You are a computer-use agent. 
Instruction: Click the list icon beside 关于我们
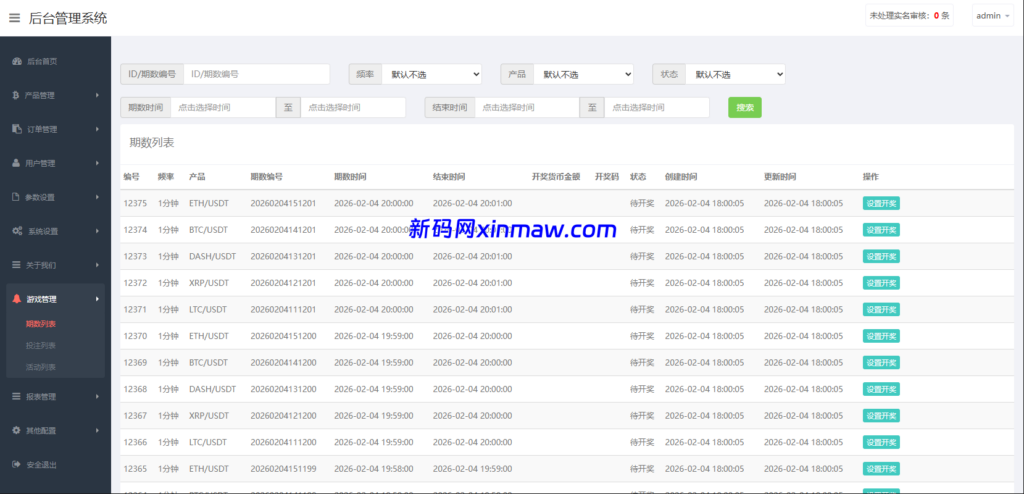pos(17,265)
